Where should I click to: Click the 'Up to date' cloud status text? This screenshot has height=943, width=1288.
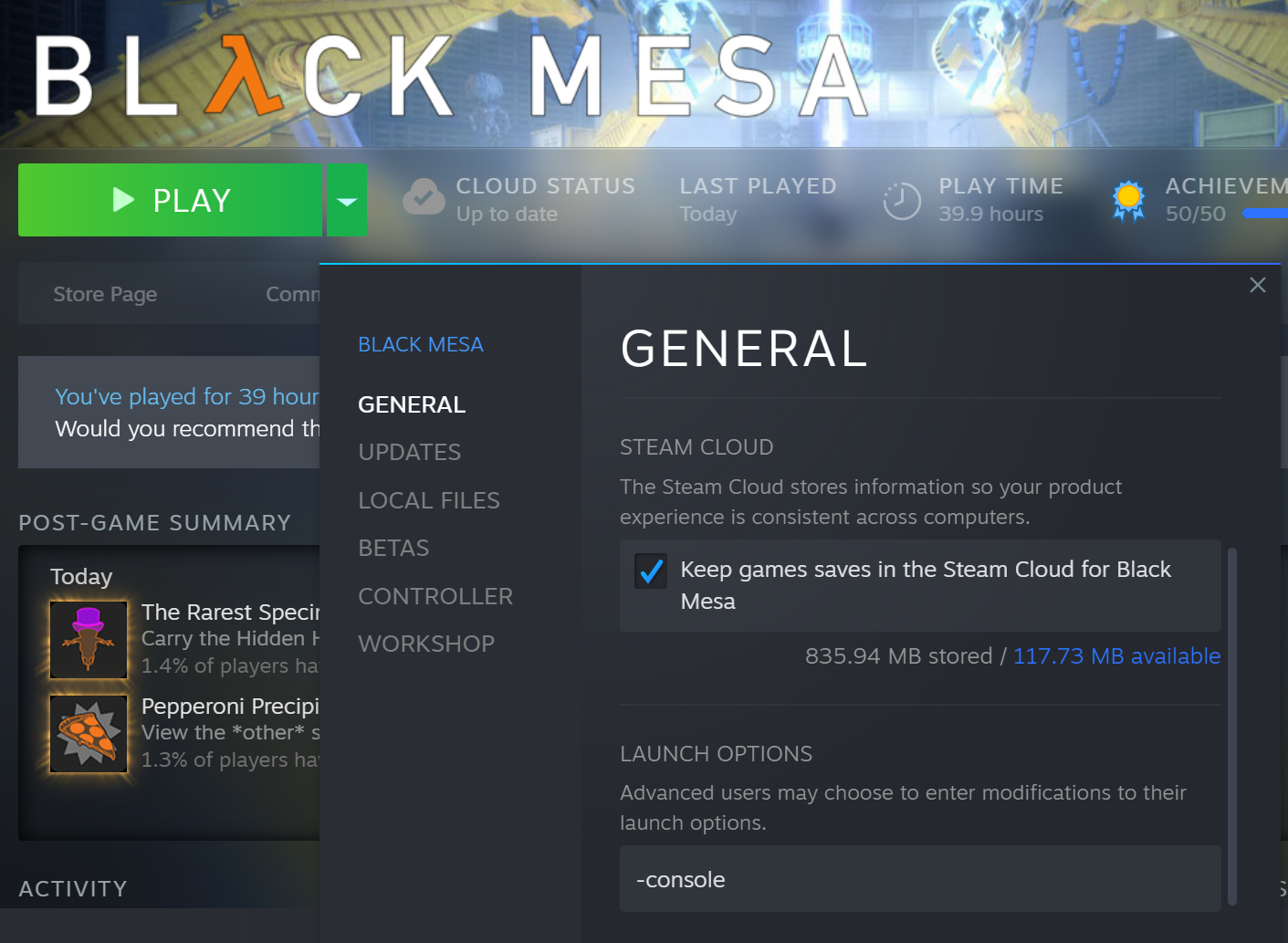507,214
